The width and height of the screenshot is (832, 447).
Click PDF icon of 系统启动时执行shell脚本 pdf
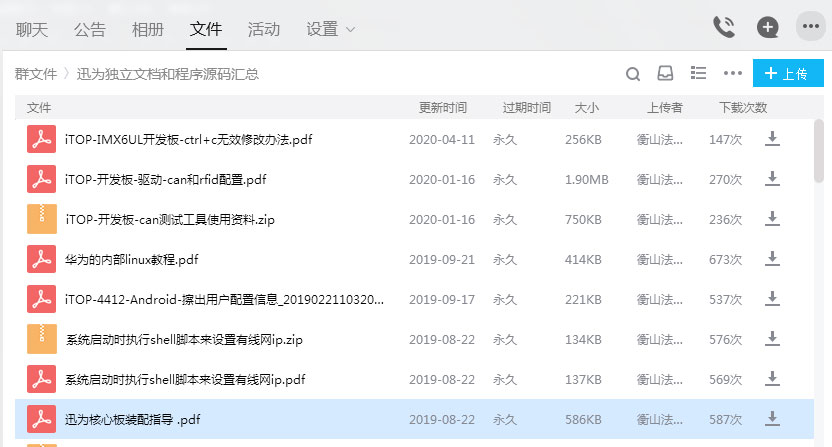click(41, 379)
